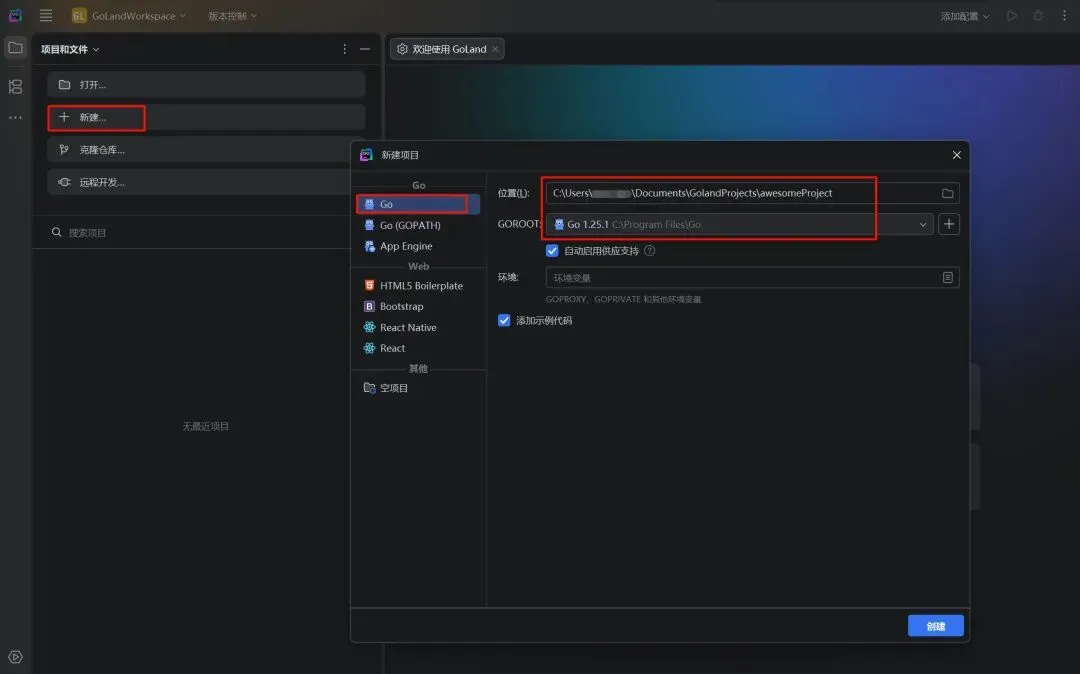Open the Services icon in the lower sidebar
Viewport: 1080px width, 674px height.
coord(15,657)
